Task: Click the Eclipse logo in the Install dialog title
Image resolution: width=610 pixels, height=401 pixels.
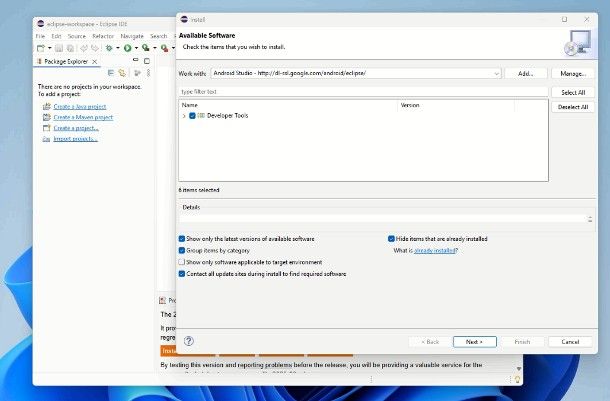Action: pyautogui.click(x=184, y=19)
